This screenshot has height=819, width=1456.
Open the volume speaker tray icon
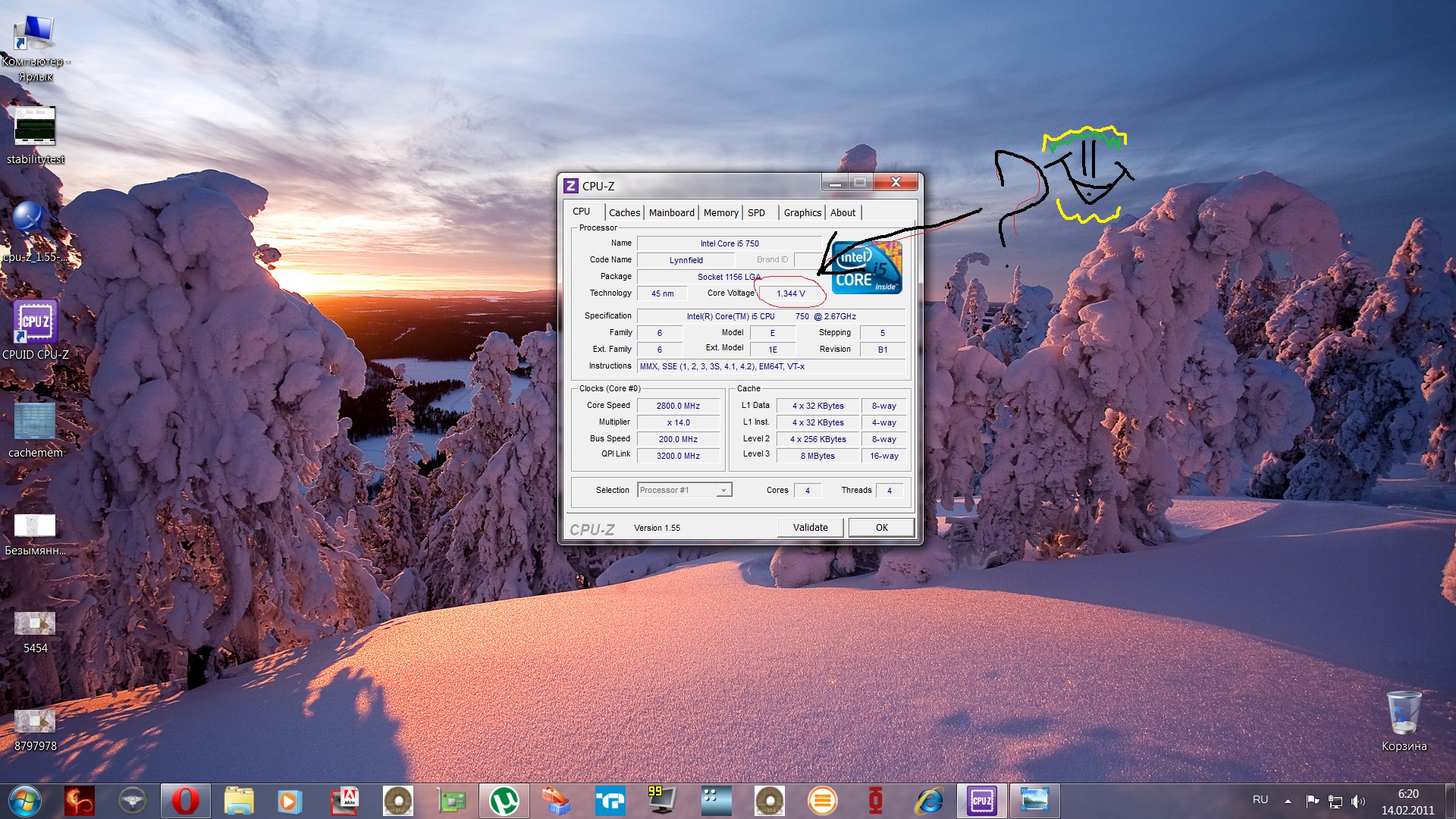pos(1358,801)
